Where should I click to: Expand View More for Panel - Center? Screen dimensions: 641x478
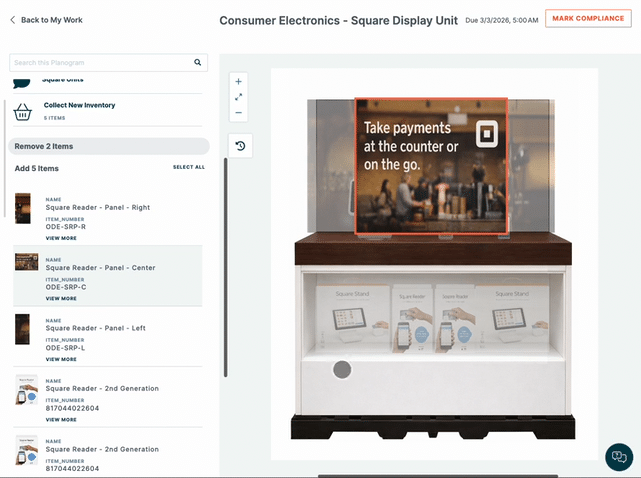click(x=61, y=298)
